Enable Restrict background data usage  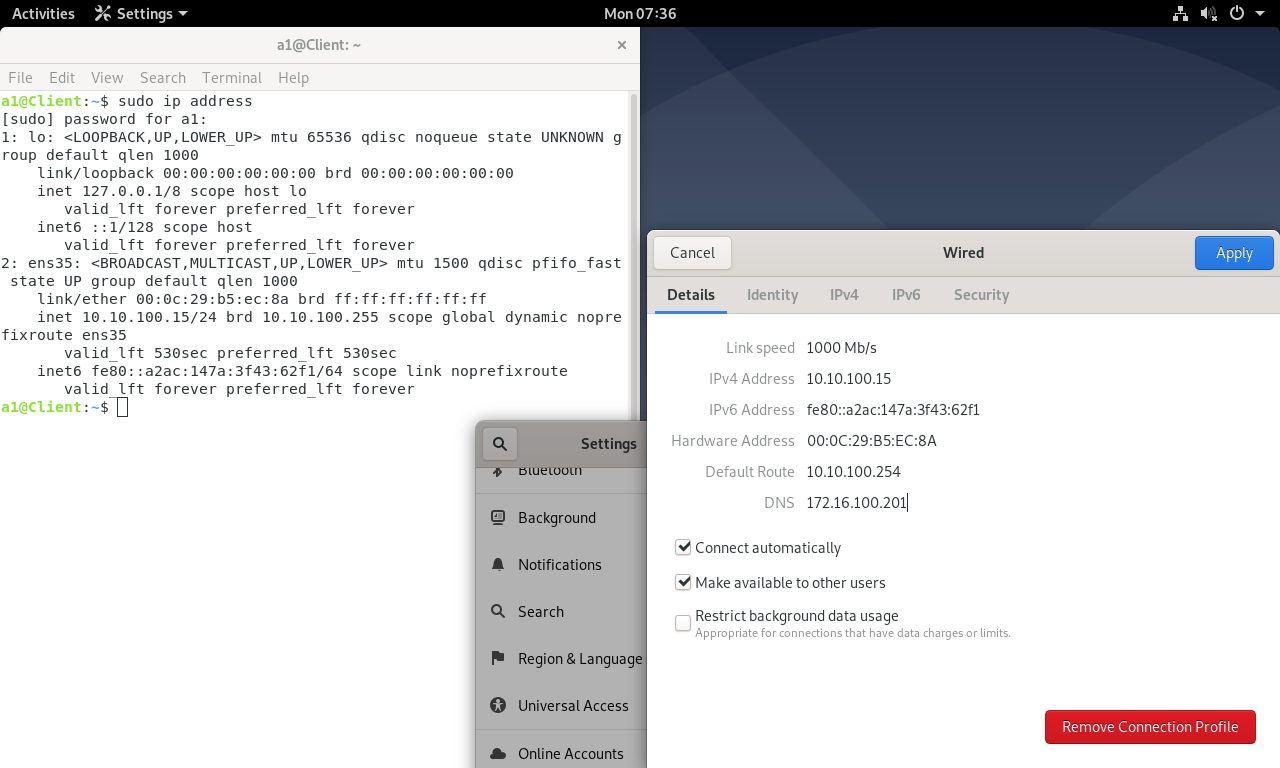[683, 623]
